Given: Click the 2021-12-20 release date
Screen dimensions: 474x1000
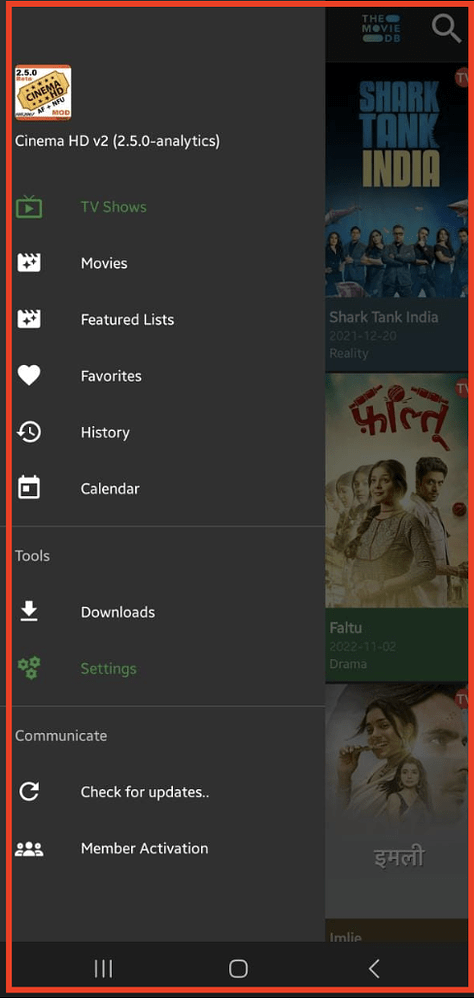Looking at the screenshot, I should [x=362, y=335].
